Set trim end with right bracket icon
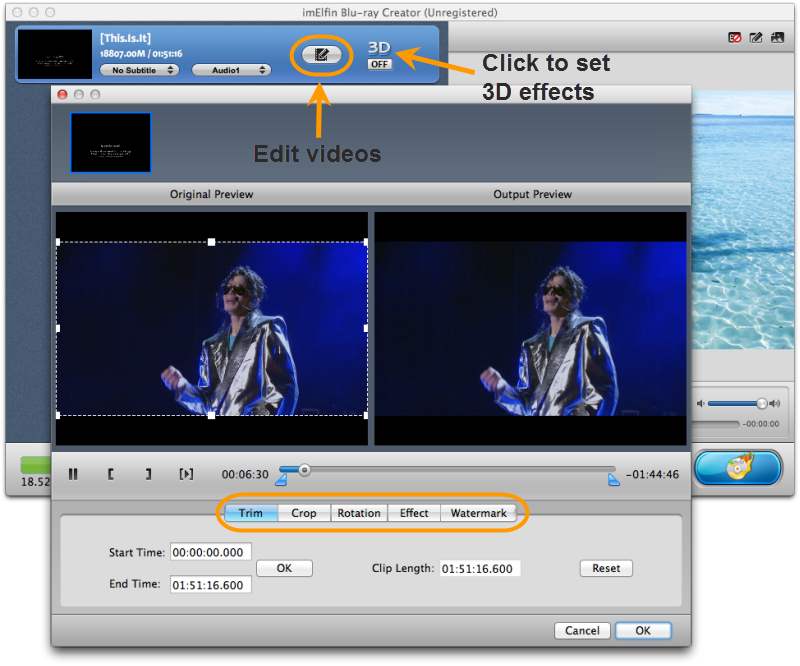 148,474
